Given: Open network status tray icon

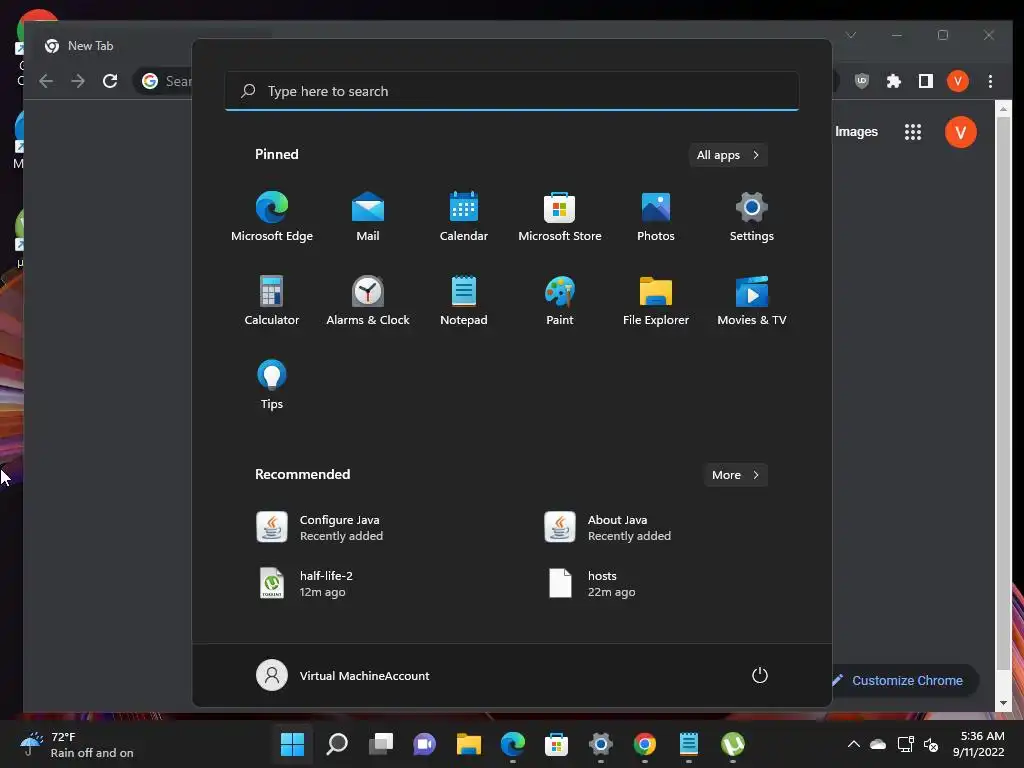Looking at the screenshot, I should tap(905, 744).
